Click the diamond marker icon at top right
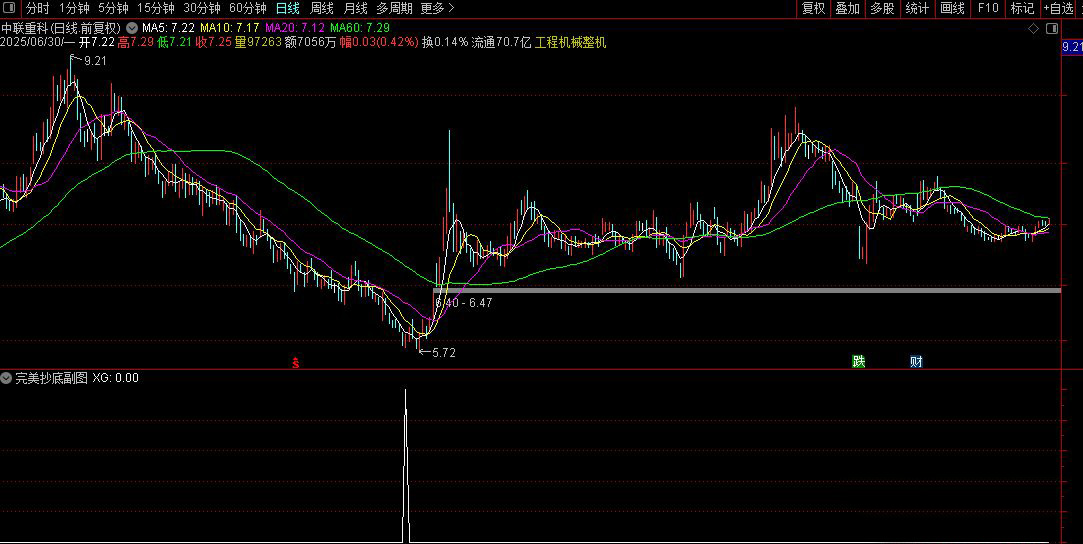Viewport: 1083px width, 544px height. pyautogui.click(x=1033, y=28)
